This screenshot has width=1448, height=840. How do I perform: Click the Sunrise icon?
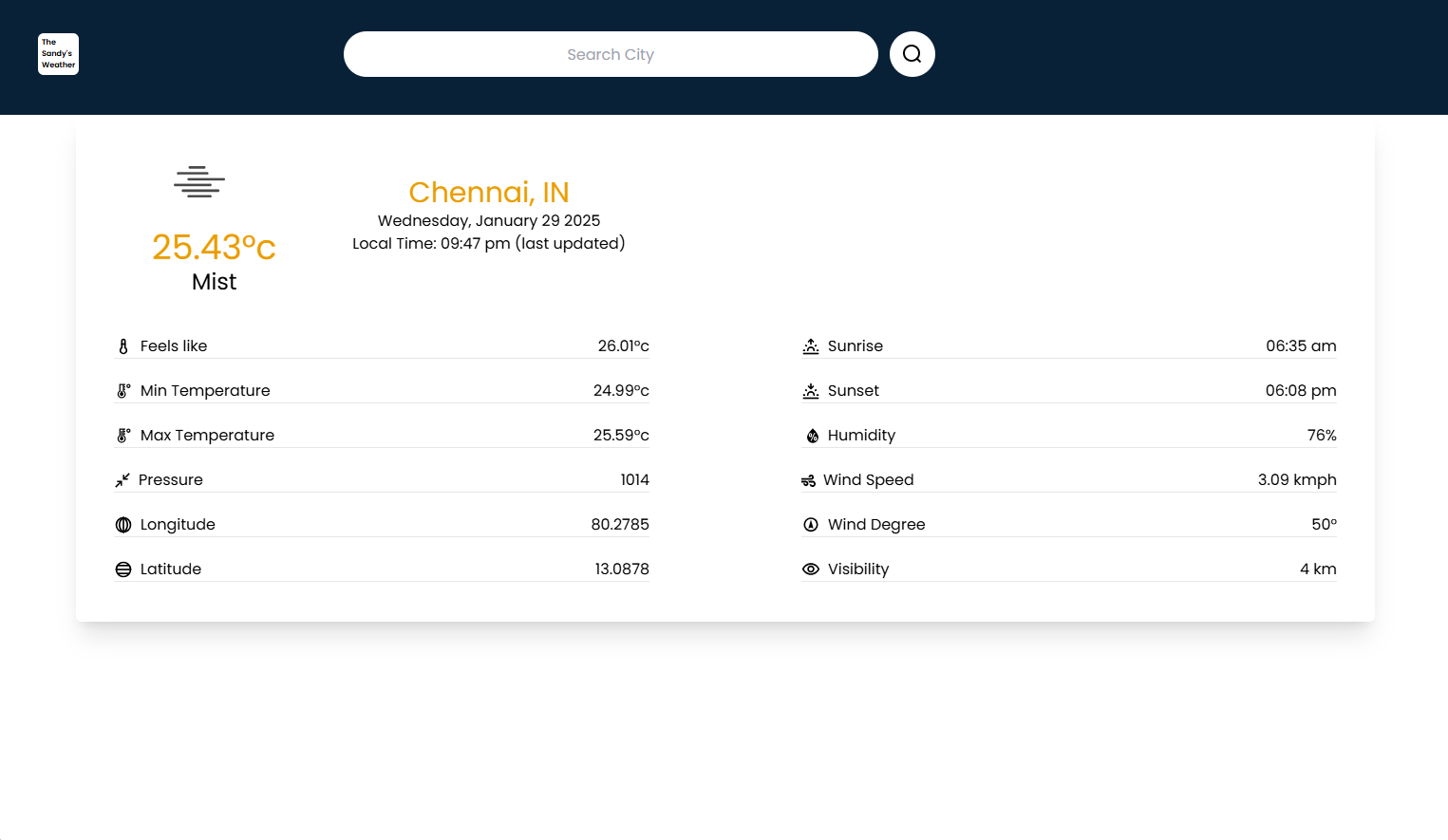[x=811, y=346]
